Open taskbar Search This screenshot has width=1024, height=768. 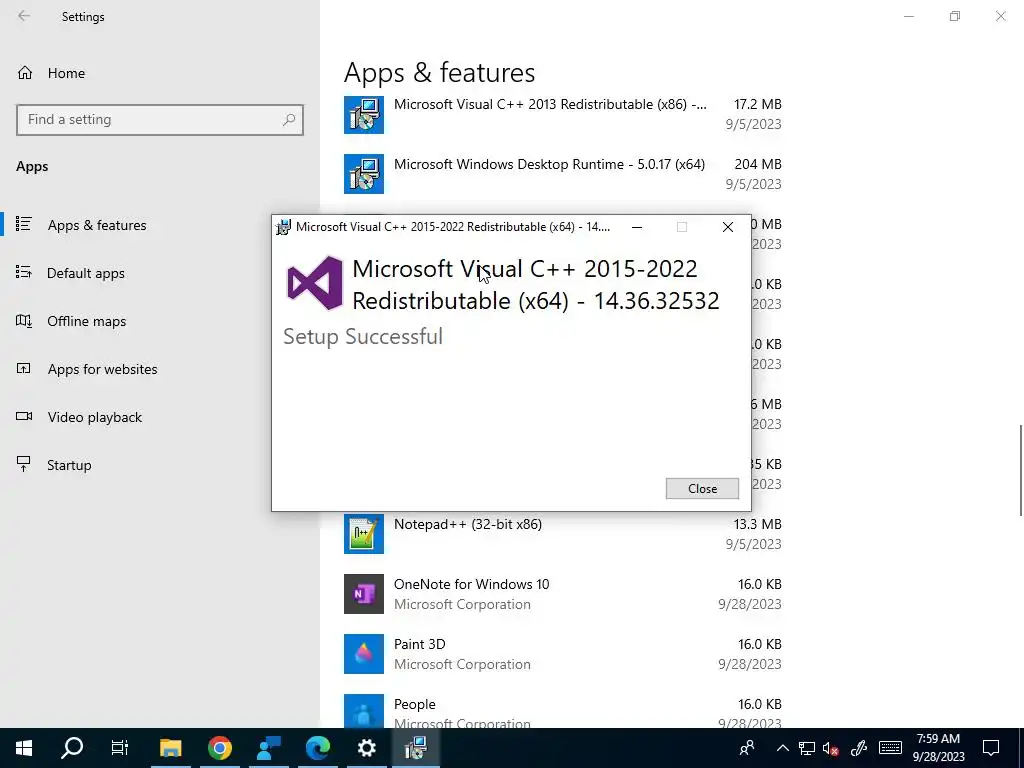(x=72, y=748)
